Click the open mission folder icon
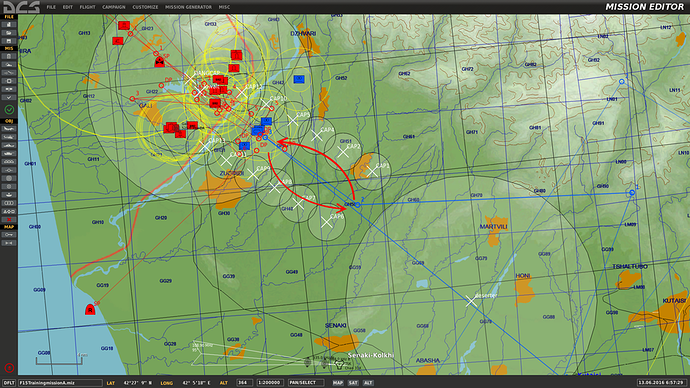690x388 pixels. (x=9, y=33)
